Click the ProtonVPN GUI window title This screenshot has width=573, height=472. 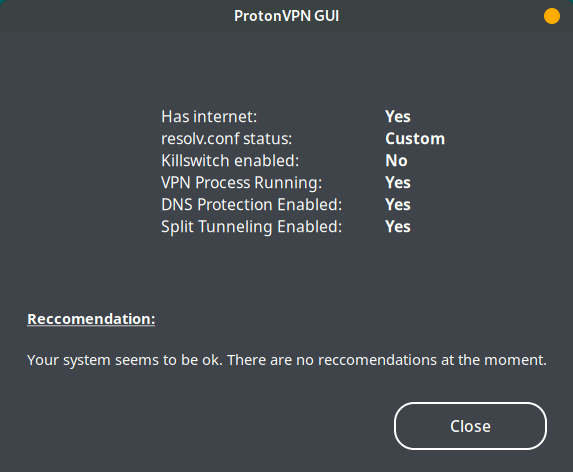tap(286, 16)
